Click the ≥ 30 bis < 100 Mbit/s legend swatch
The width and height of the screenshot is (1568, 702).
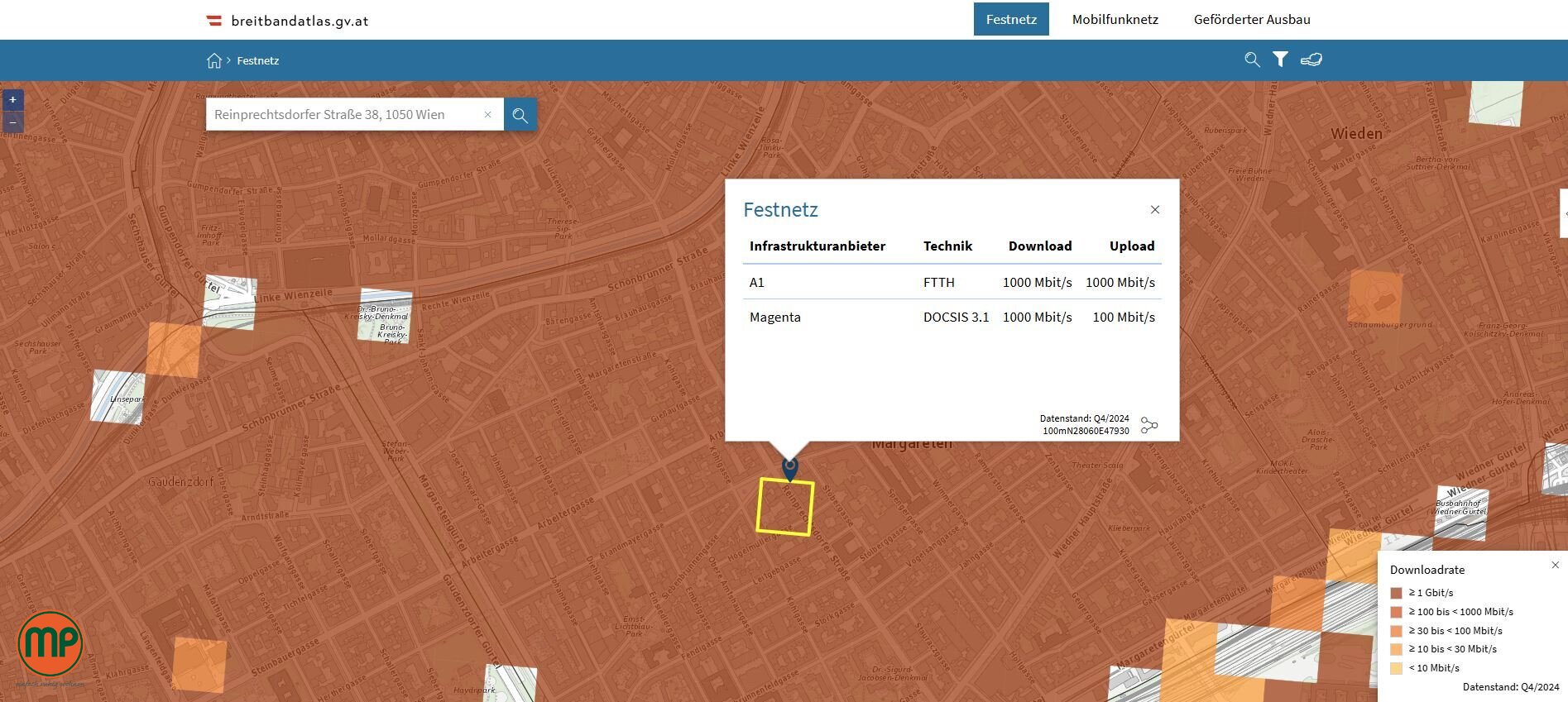(1397, 631)
